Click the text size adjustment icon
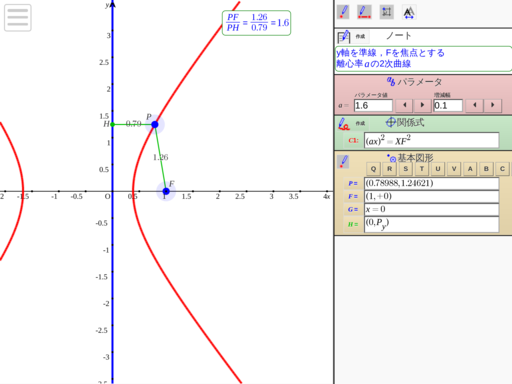Image resolution: width=512 pixels, height=384 pixels. [409, 12]
